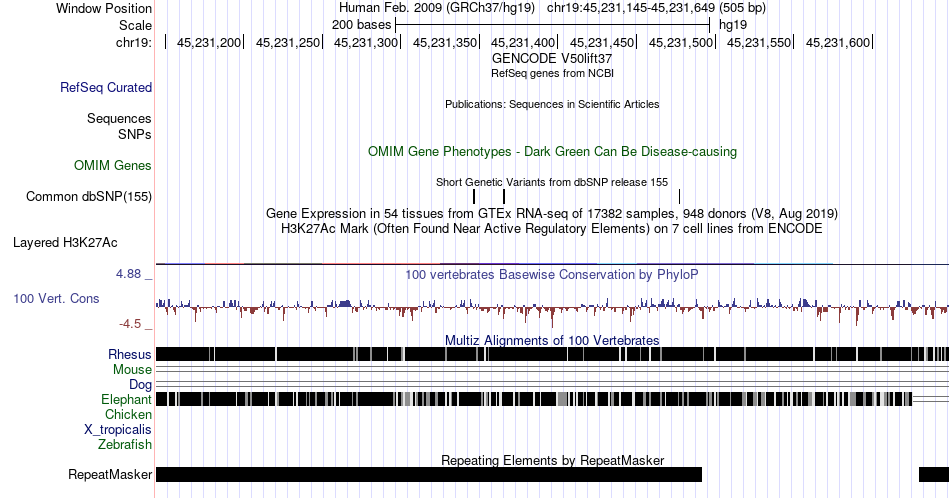Click the RepeatMasker track label
This screenshot has width=950, height=498.
point(110,474)
